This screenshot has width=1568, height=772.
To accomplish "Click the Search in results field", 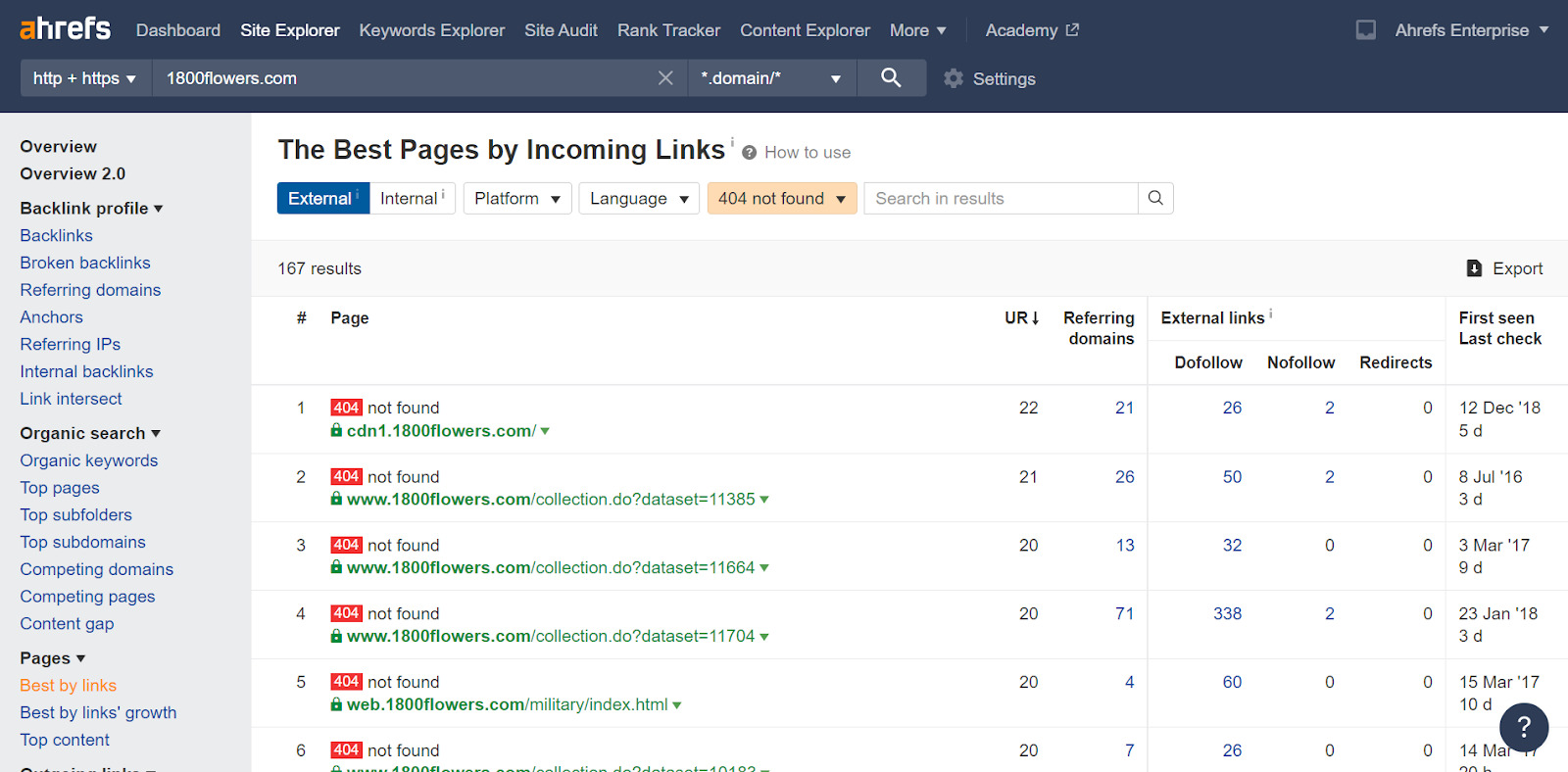I will [1000, 199].
